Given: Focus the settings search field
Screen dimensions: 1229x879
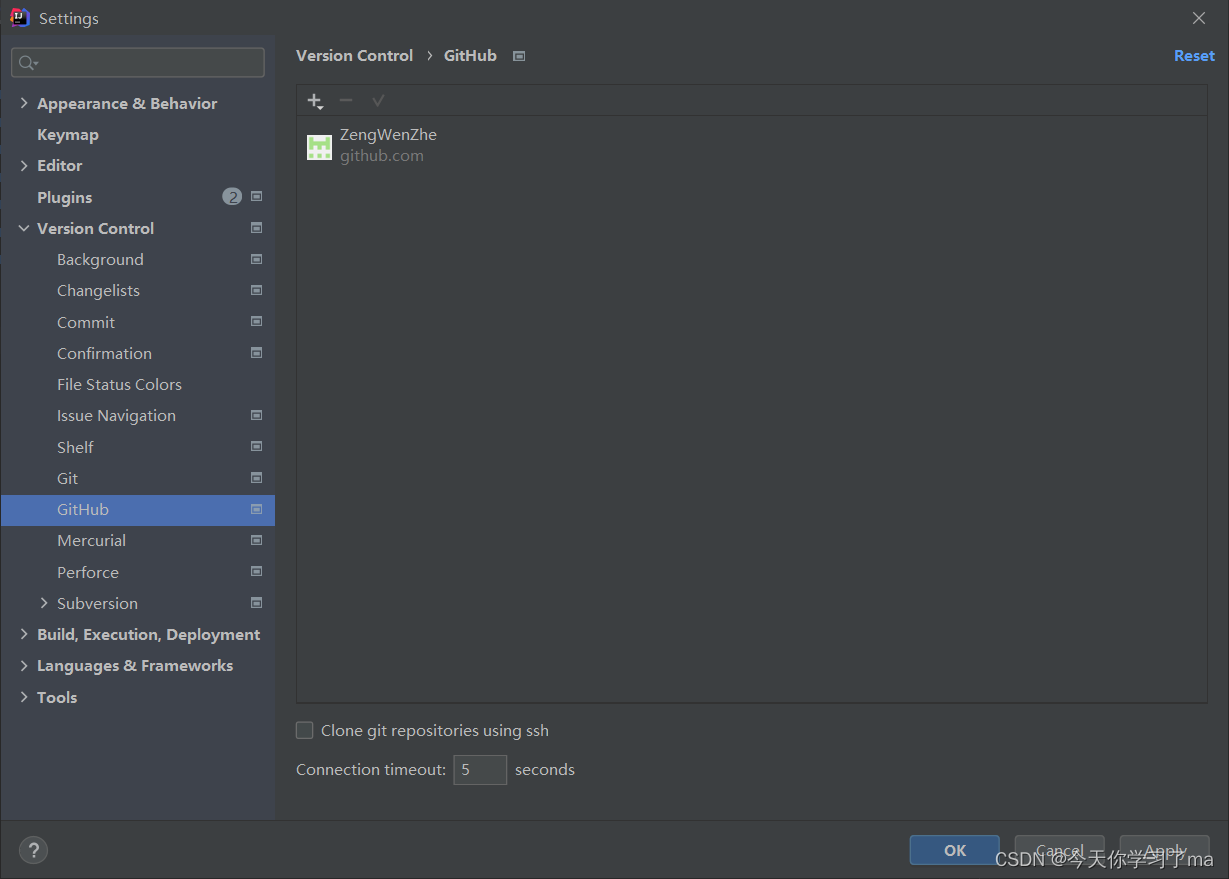Looking at the screenshot, I should pos(138,62).
